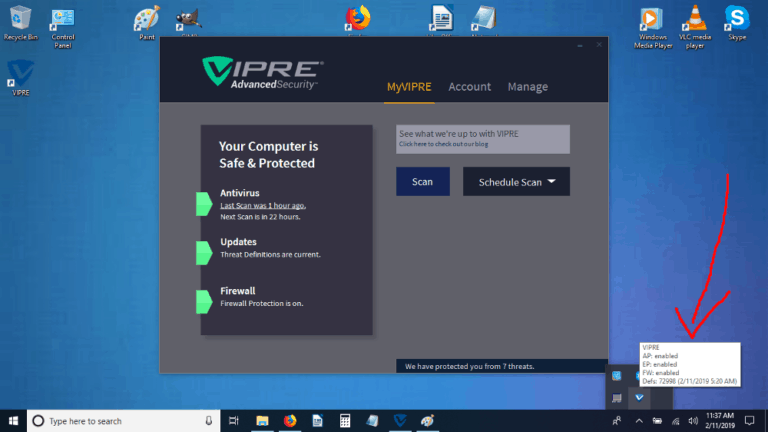Open network icon in system tray

(x=675, y=421)
